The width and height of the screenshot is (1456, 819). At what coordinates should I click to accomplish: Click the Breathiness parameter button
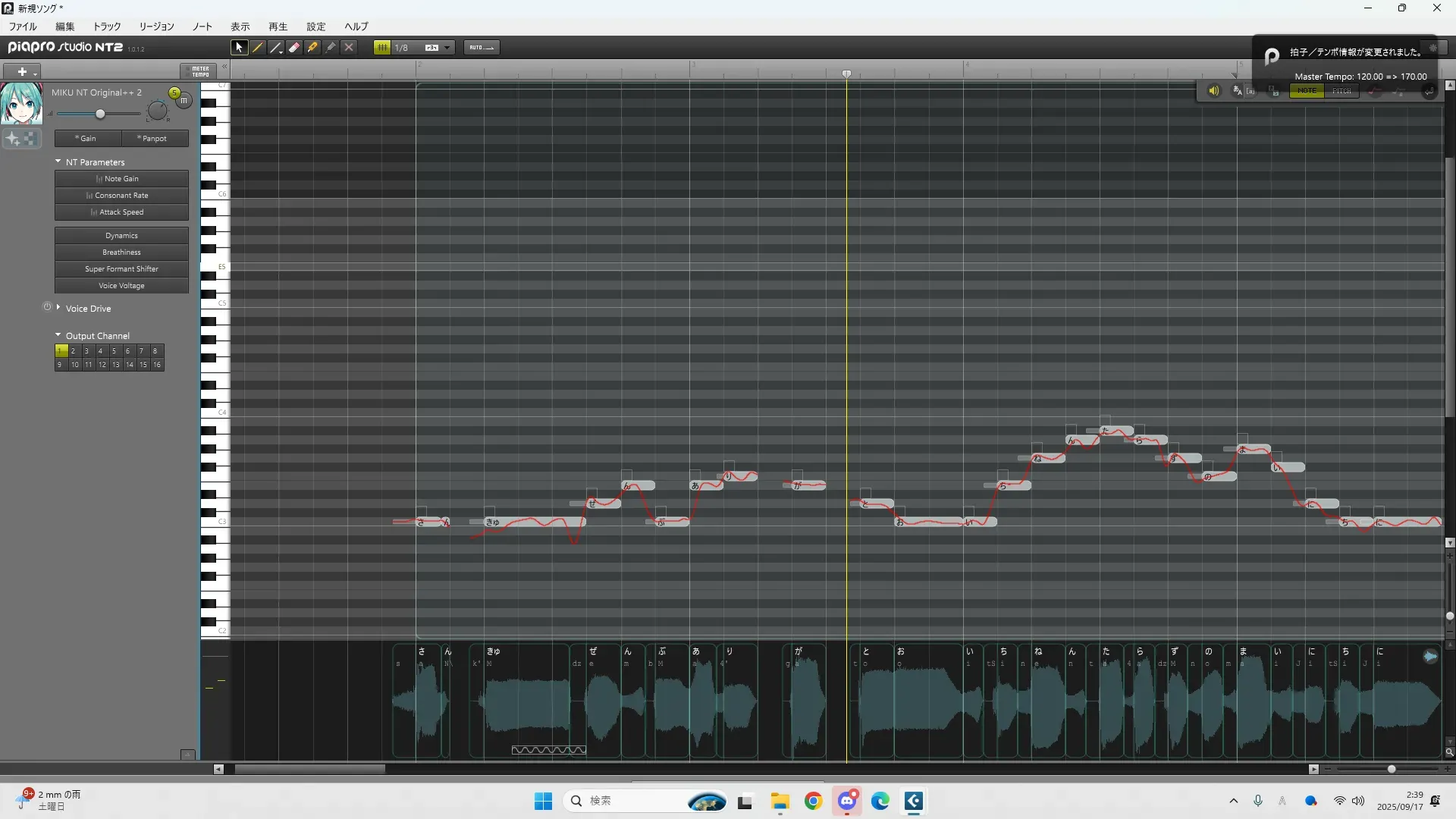[x=121, y=252]
